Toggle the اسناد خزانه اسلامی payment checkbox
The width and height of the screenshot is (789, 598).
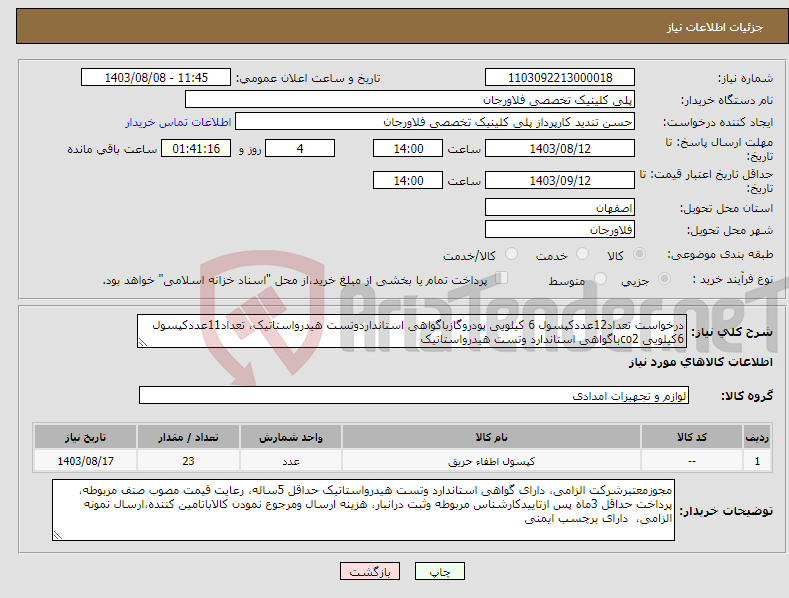tap(502, 278)
